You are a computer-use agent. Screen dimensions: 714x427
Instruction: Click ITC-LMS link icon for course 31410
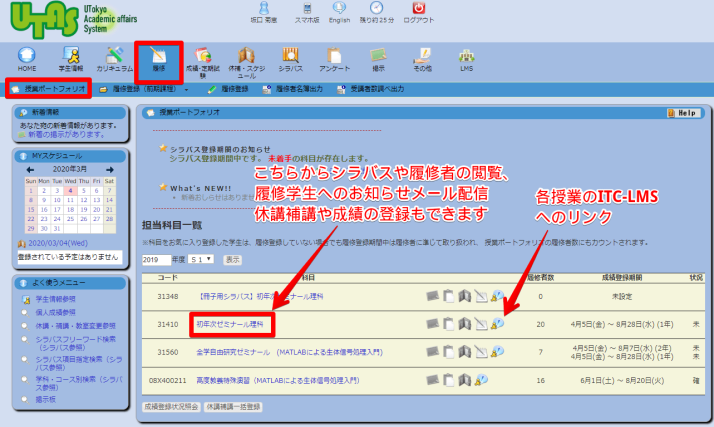pos(497,324)
